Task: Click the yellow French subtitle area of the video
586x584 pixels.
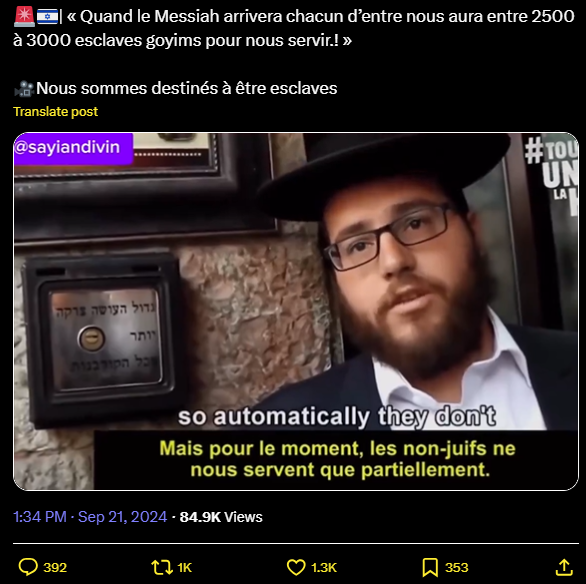Action: [338, 459]
